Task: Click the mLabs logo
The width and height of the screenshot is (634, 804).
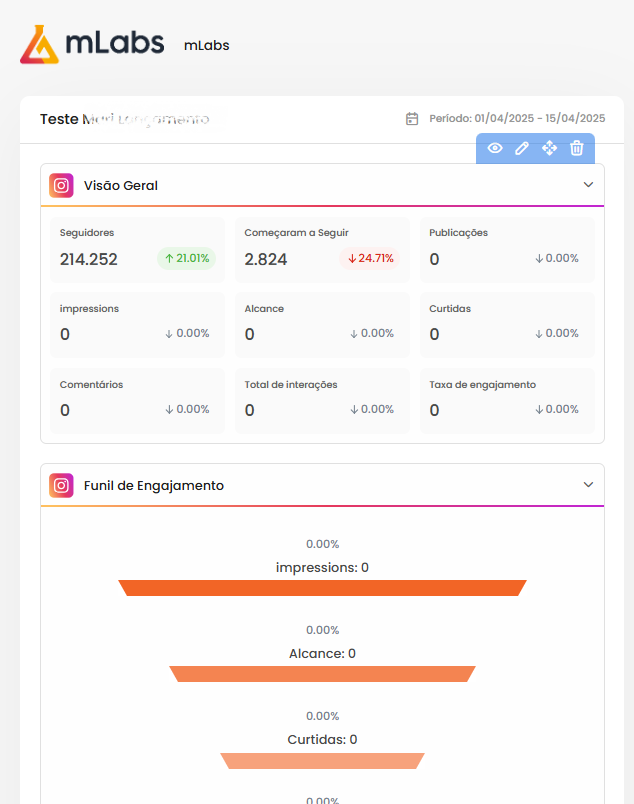Action: (x=91, y=44)
